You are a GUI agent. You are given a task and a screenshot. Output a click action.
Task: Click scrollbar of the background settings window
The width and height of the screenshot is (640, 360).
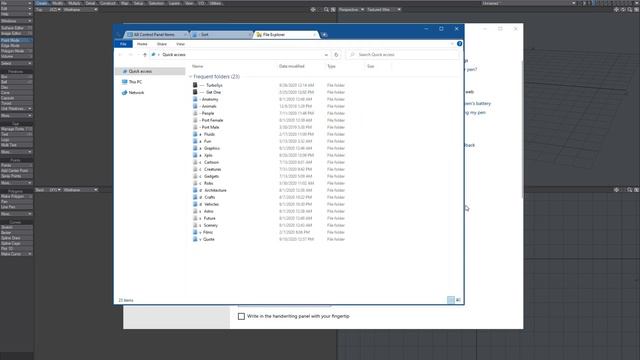(x=522, y=129)
